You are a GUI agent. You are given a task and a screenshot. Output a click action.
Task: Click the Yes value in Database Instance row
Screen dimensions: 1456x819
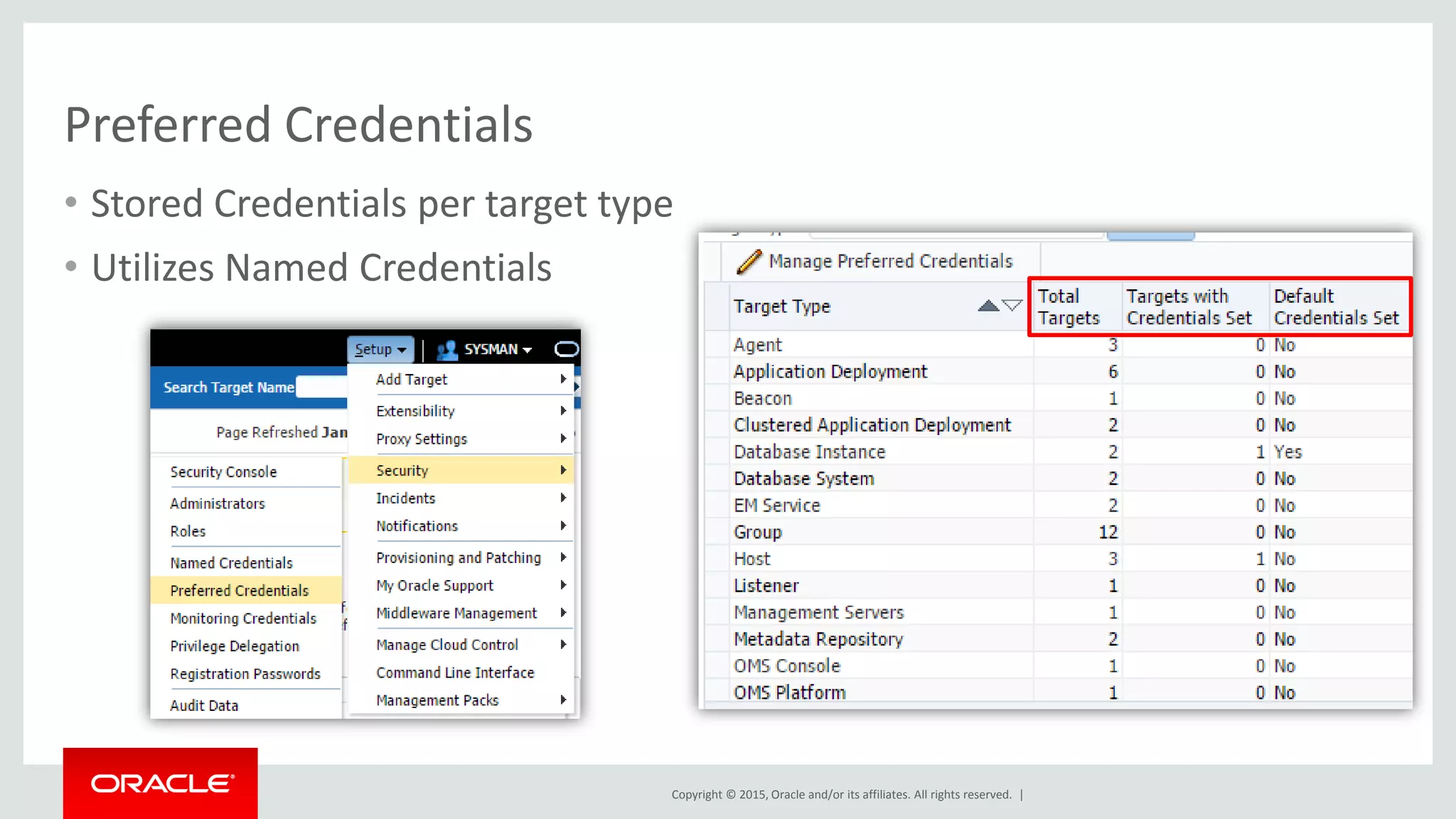tap(1288, 451)
